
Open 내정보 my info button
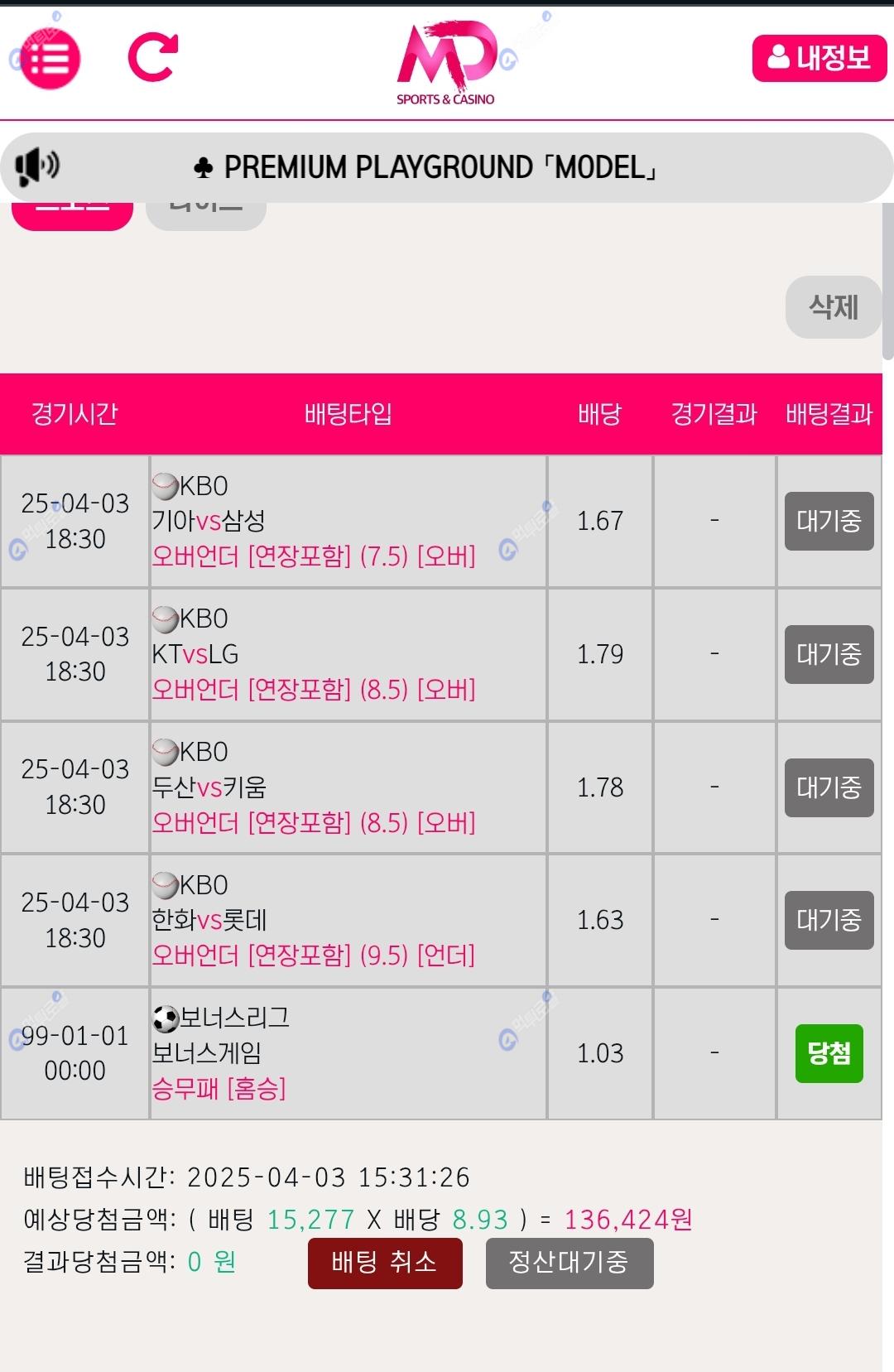point(819,58)
